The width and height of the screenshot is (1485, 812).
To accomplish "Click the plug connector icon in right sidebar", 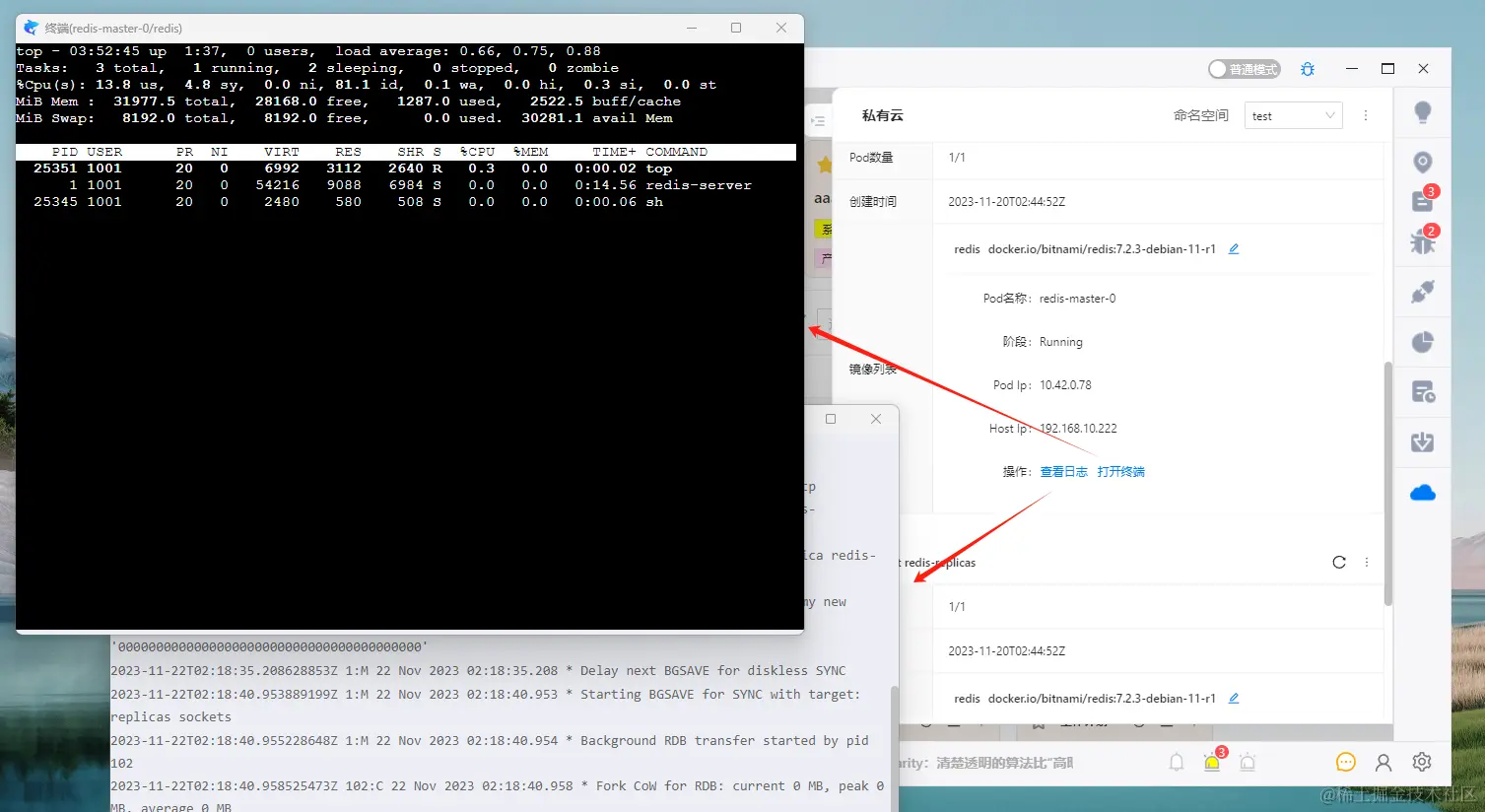I will [1423, 292].
